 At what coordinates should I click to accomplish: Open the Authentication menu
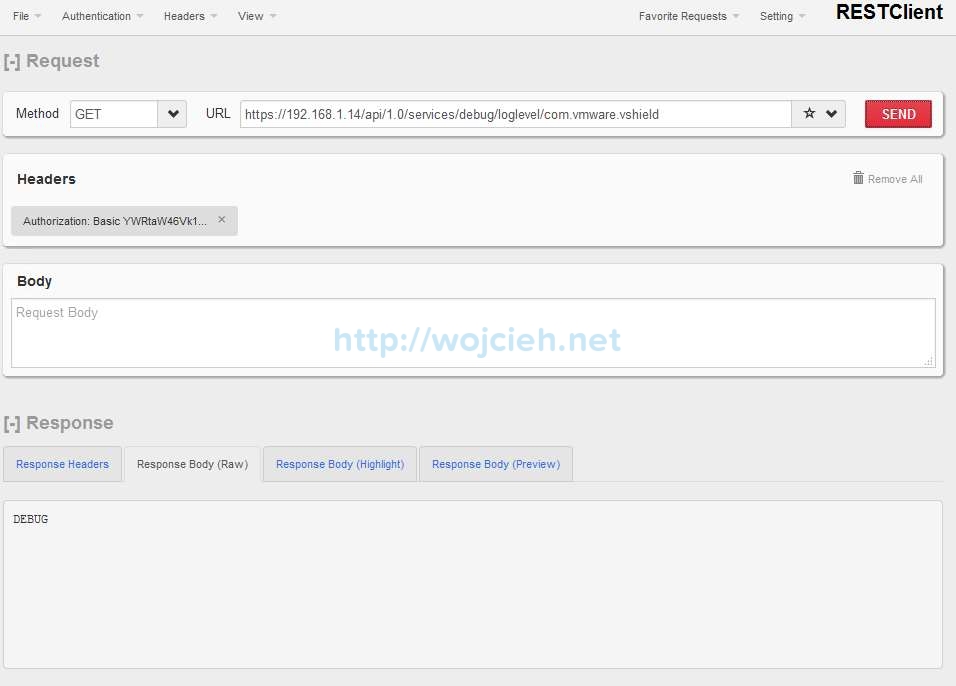pyautogui.click(x=102, y=16)
